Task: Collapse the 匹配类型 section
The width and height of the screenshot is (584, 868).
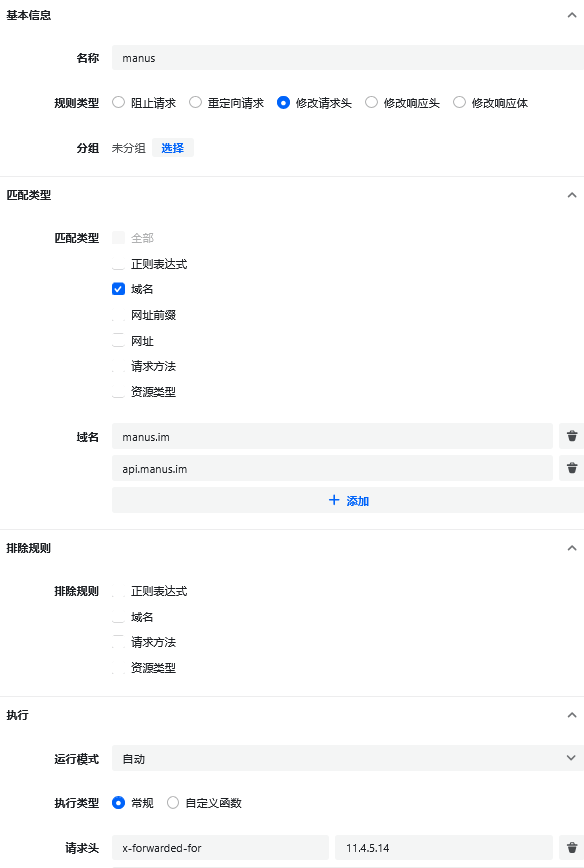Action: [572, 195]
